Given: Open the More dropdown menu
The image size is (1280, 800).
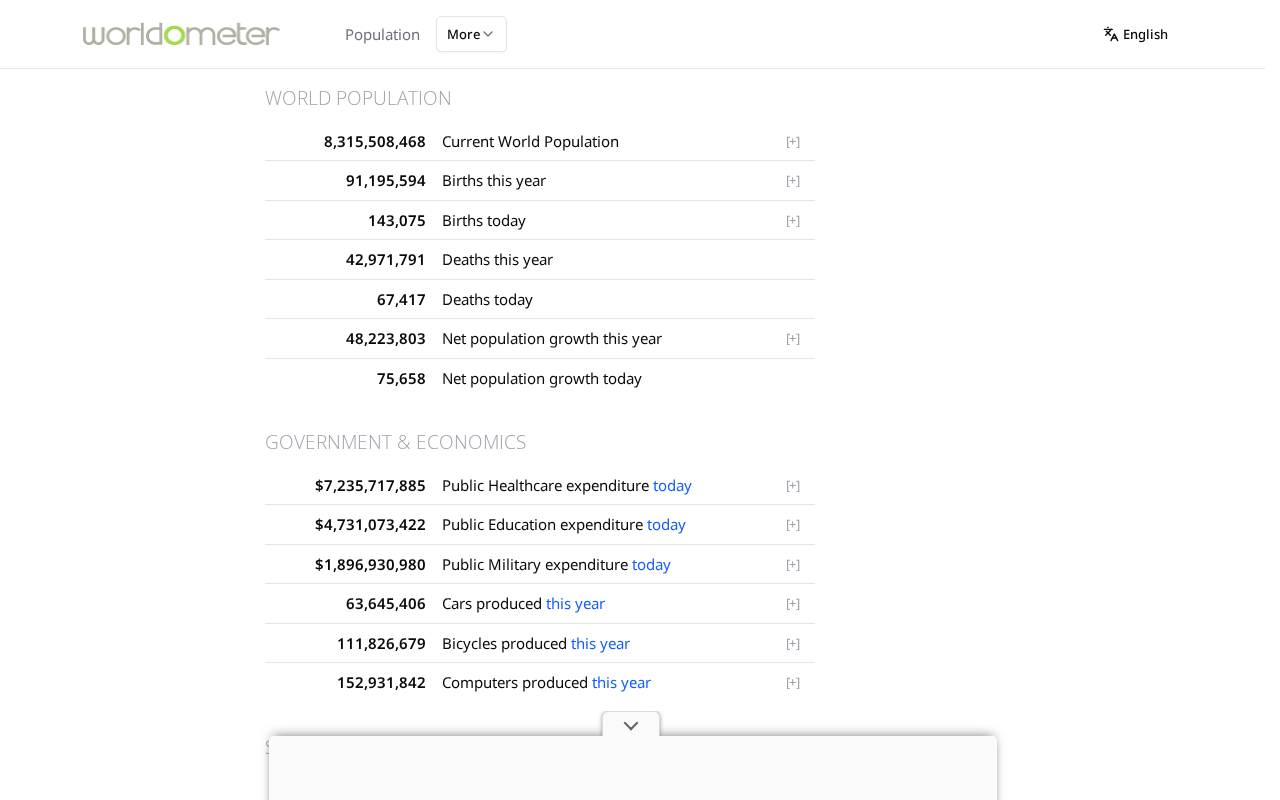Looking at the screenshot, I should tap(471, 34).
